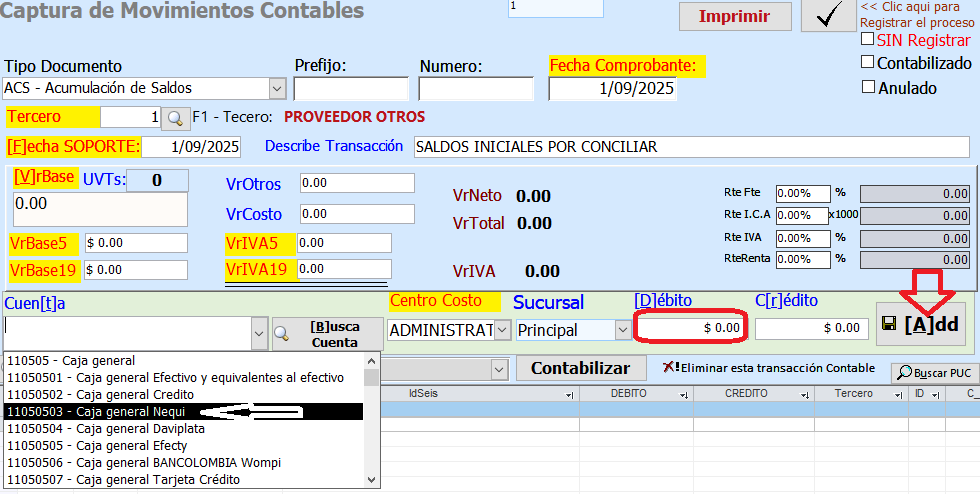Open the Centro Costo dropdown

coord(502,329)
